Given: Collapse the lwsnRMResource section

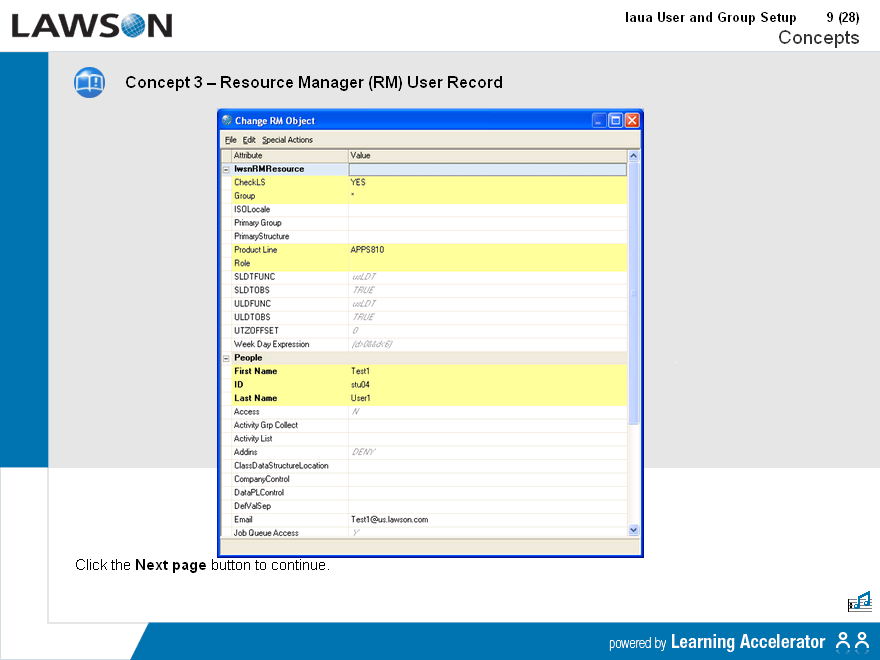Looking at the screenshot, I should 226,169.
